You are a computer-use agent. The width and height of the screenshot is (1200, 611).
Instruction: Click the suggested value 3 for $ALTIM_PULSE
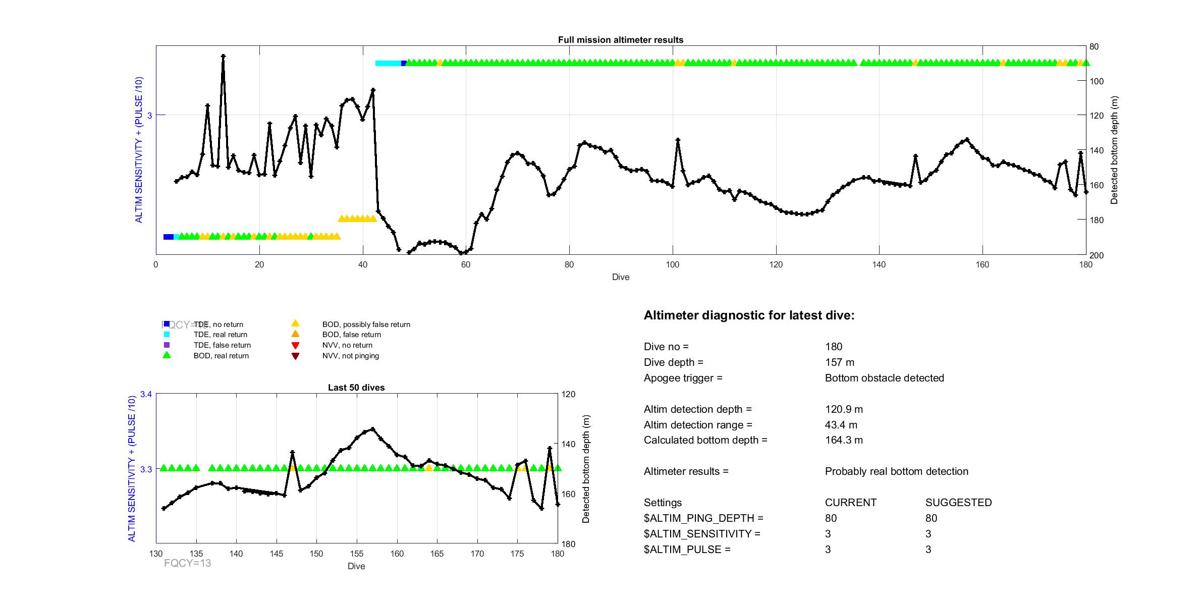tap(930, 549)
